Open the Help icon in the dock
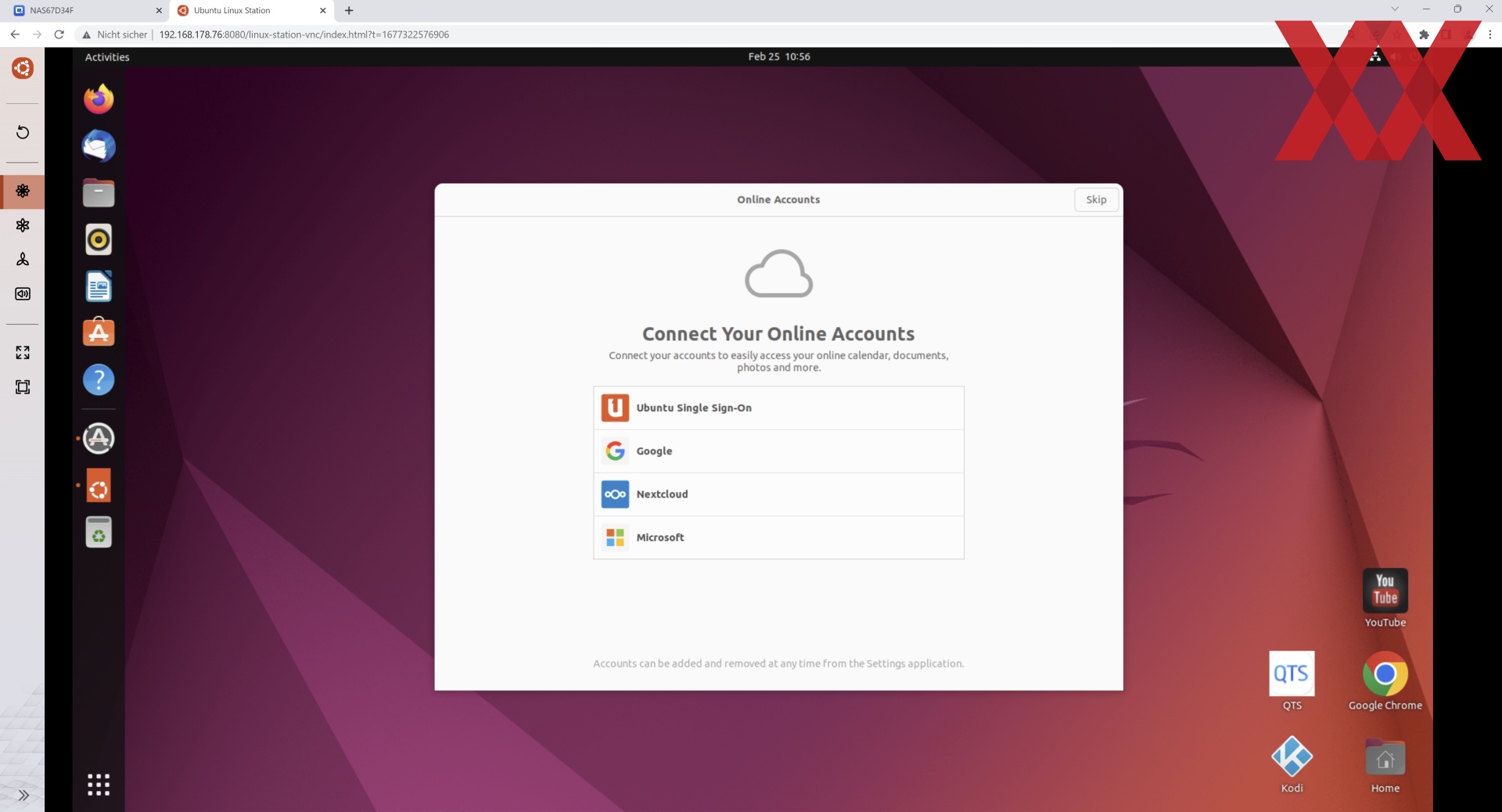This screenshot has width=1502, height=812. (x=99, y=379)
